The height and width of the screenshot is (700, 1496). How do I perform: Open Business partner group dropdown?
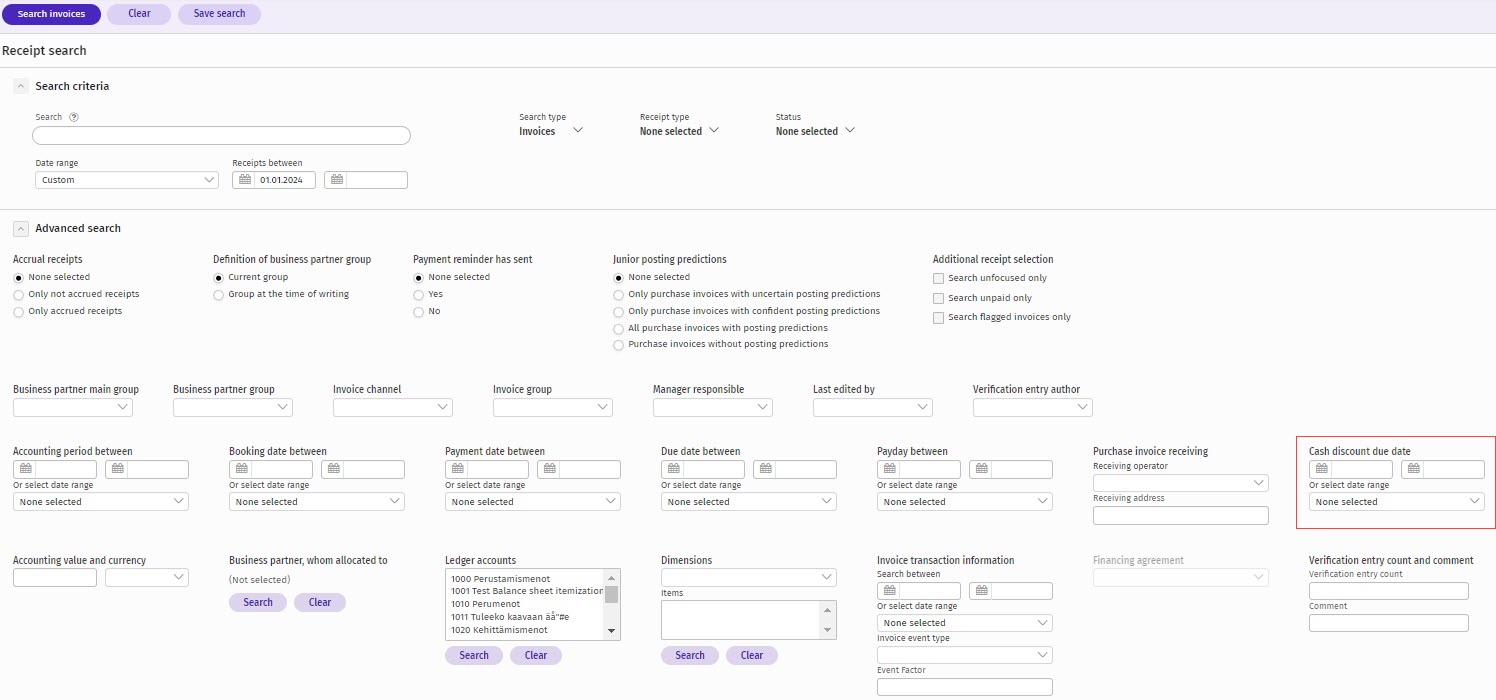click(233, 407)
